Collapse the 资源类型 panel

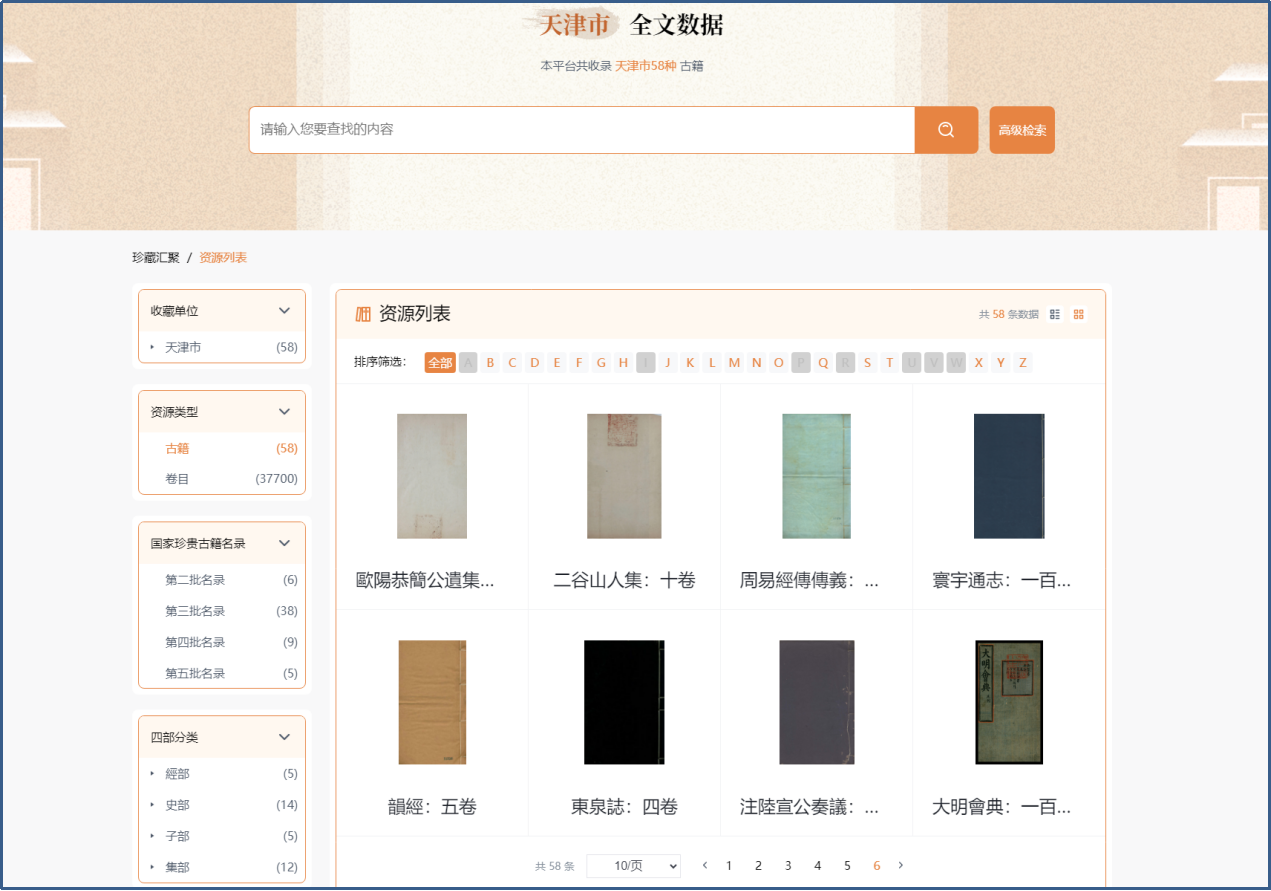pyautogui.click(x=284, y=411)
